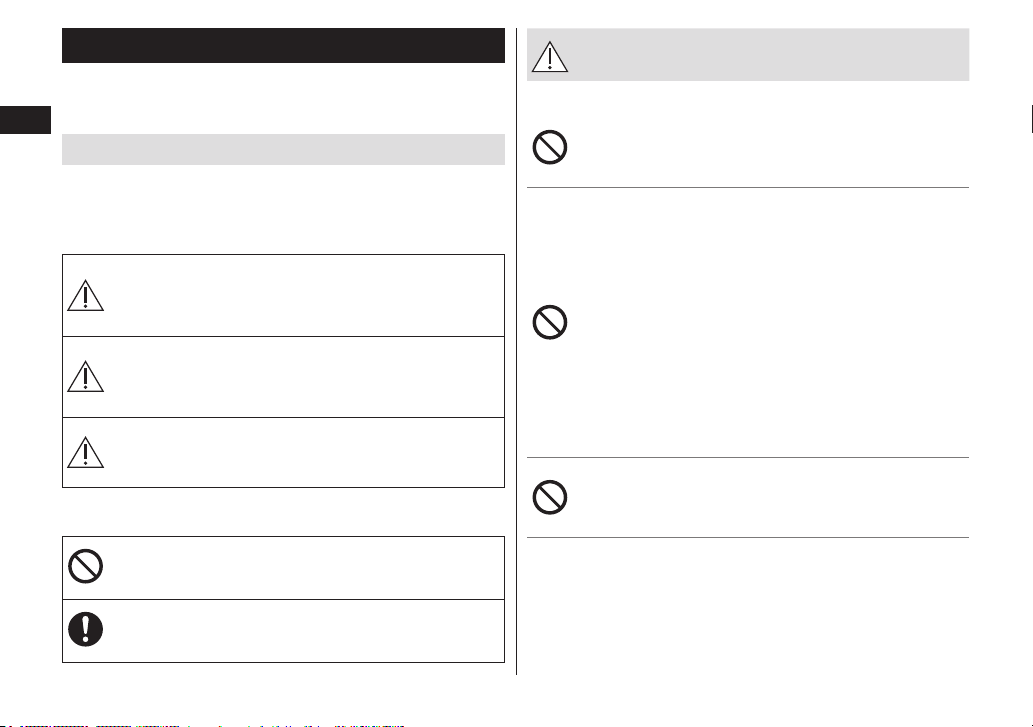1033x727 pixels.
Task: Select the lowest warning triangle in the left table
Action: (86, 452)
